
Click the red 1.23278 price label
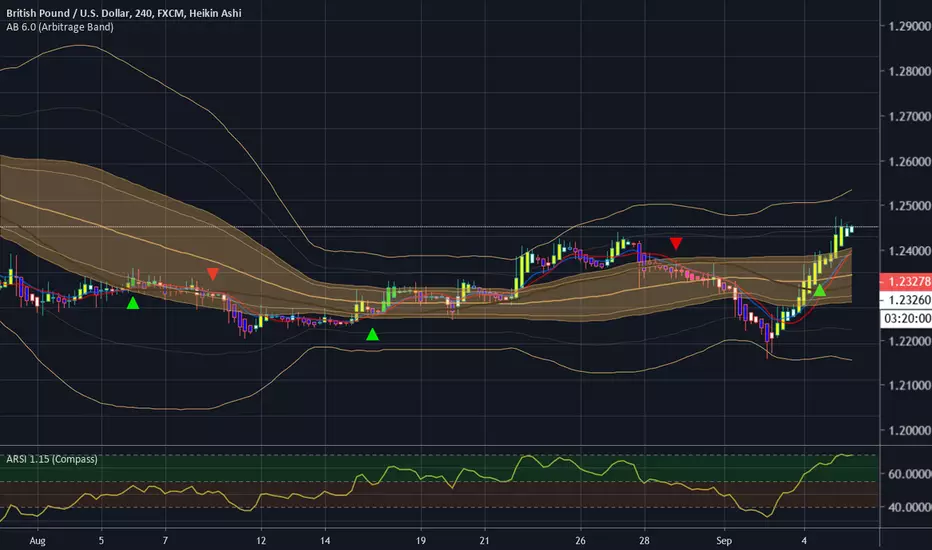pyautogui.click(x=906, y=281)
